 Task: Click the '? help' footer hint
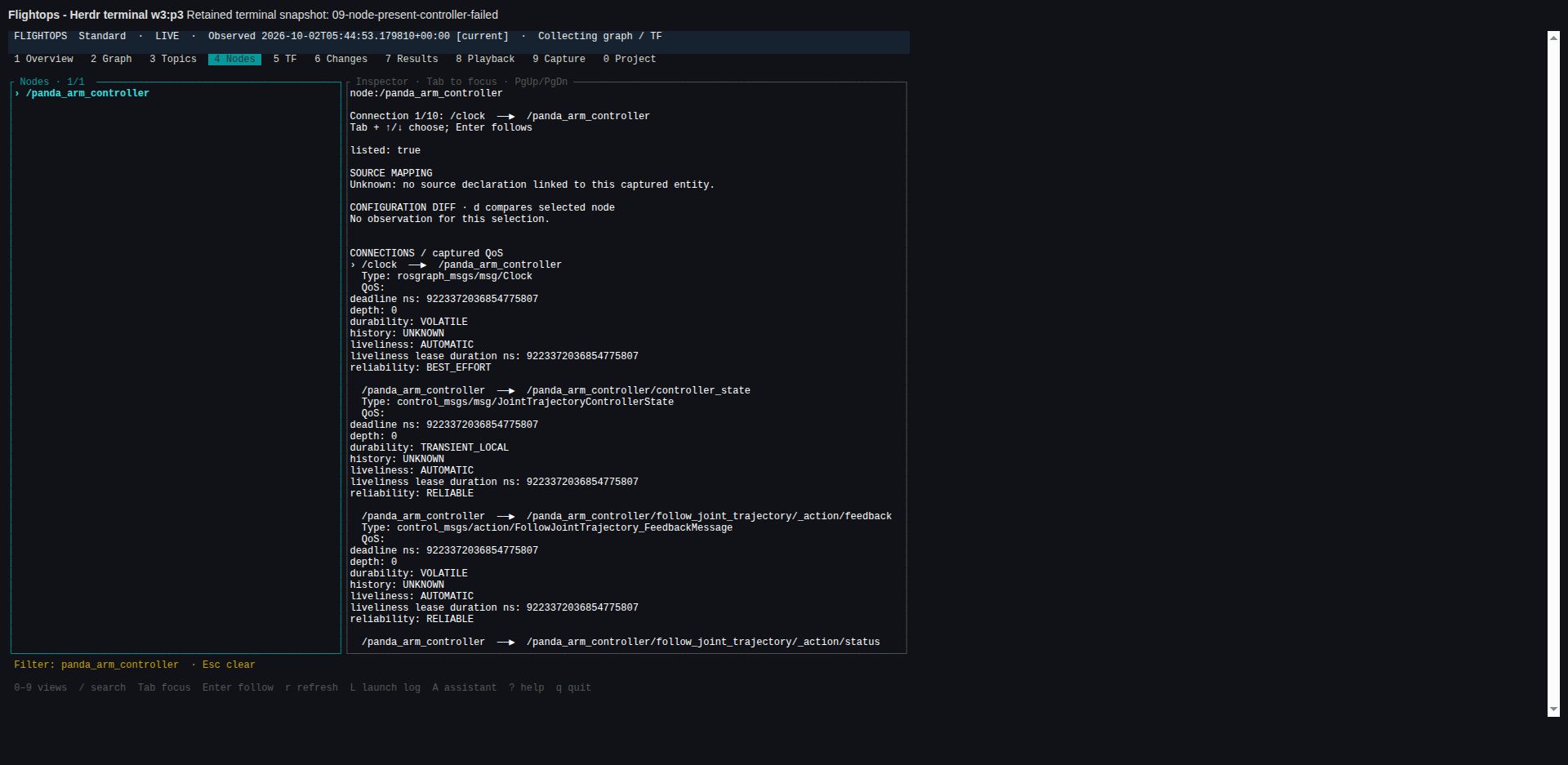[x=526, y=687]
